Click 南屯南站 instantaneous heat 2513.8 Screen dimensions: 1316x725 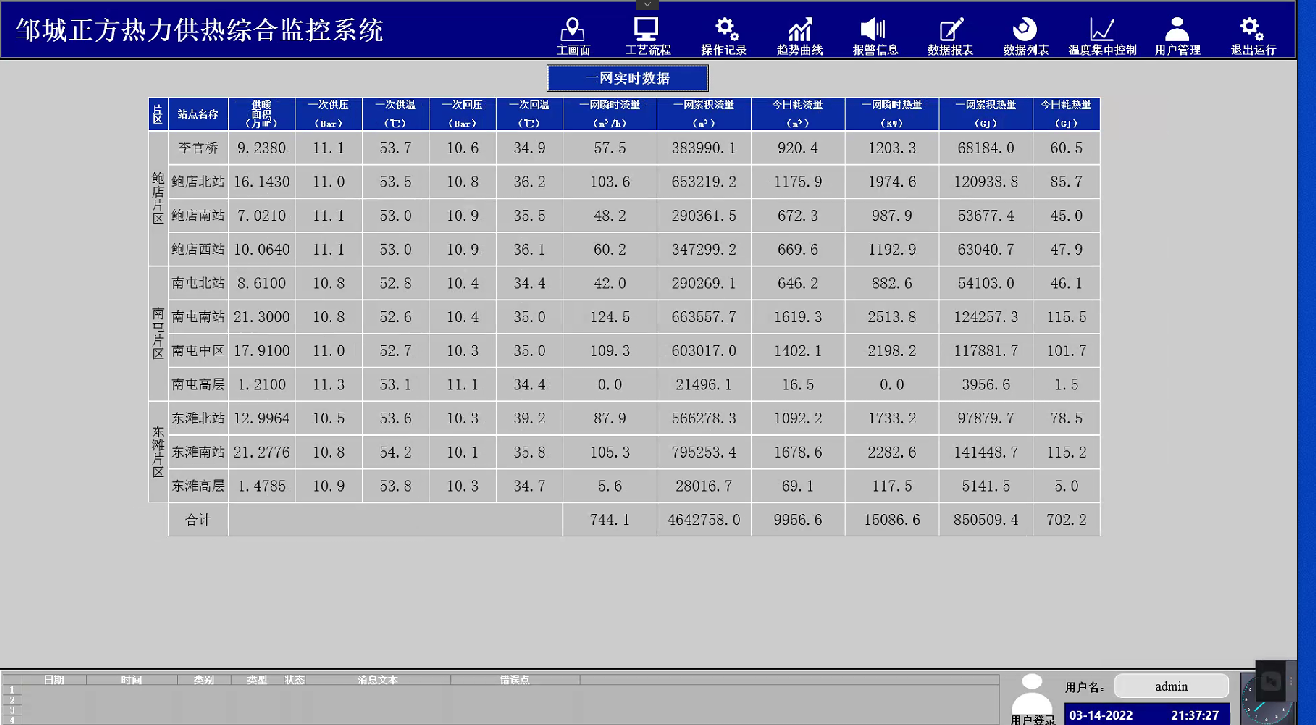[x=892, y=317]
